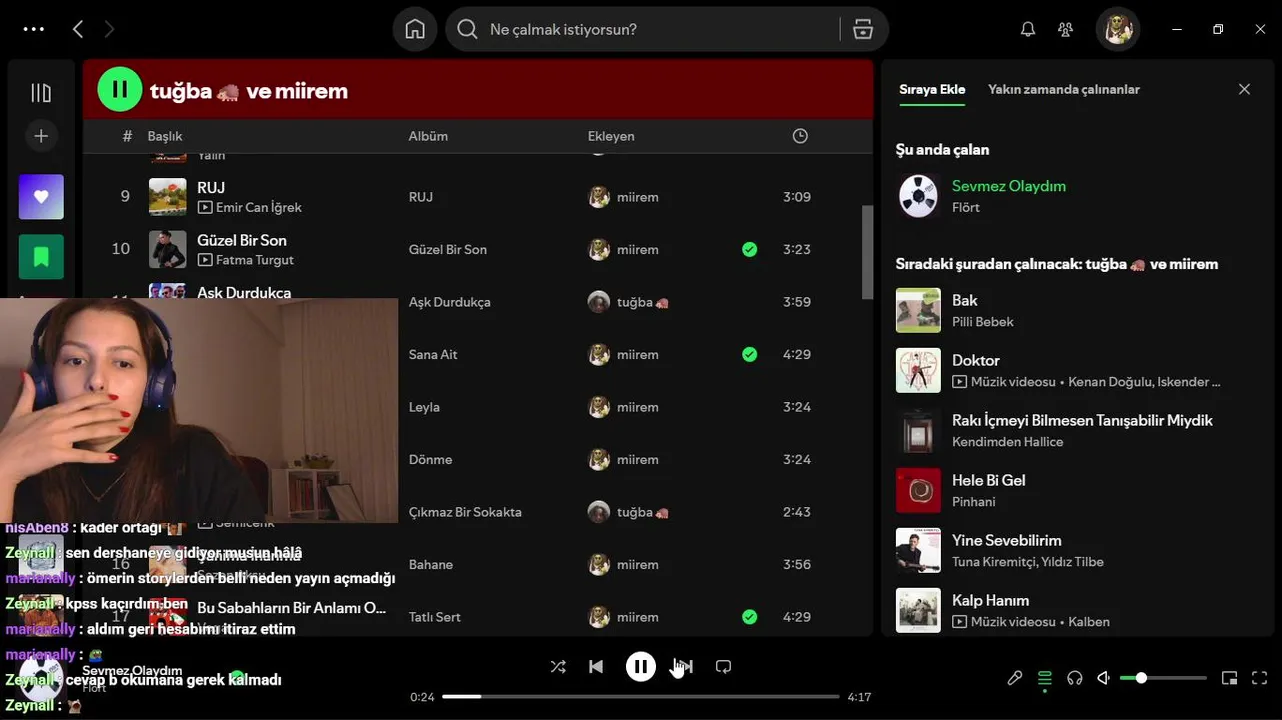Open Friend Activity icon
Image resolution: width=1282 pixels, height=720 pixels.
coord(1065,29)
